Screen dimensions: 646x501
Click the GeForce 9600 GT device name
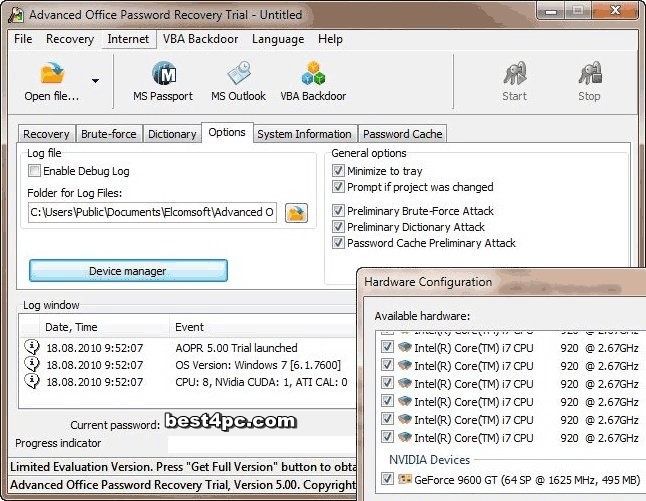tap(527, 480)
